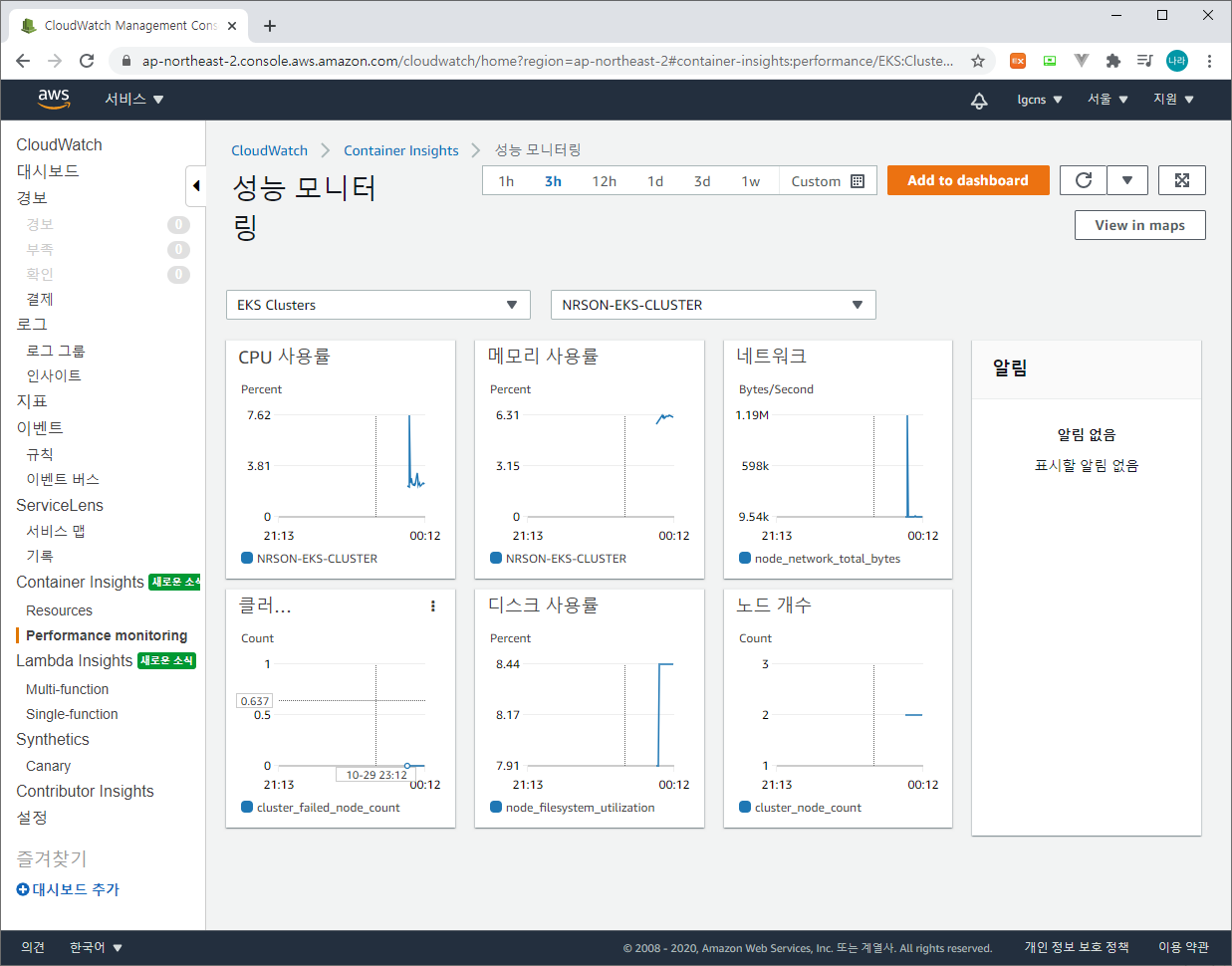1232x966 pixels.
Task: Click the Container Insights breadcrumb link
Action: [x=401, y=150]
